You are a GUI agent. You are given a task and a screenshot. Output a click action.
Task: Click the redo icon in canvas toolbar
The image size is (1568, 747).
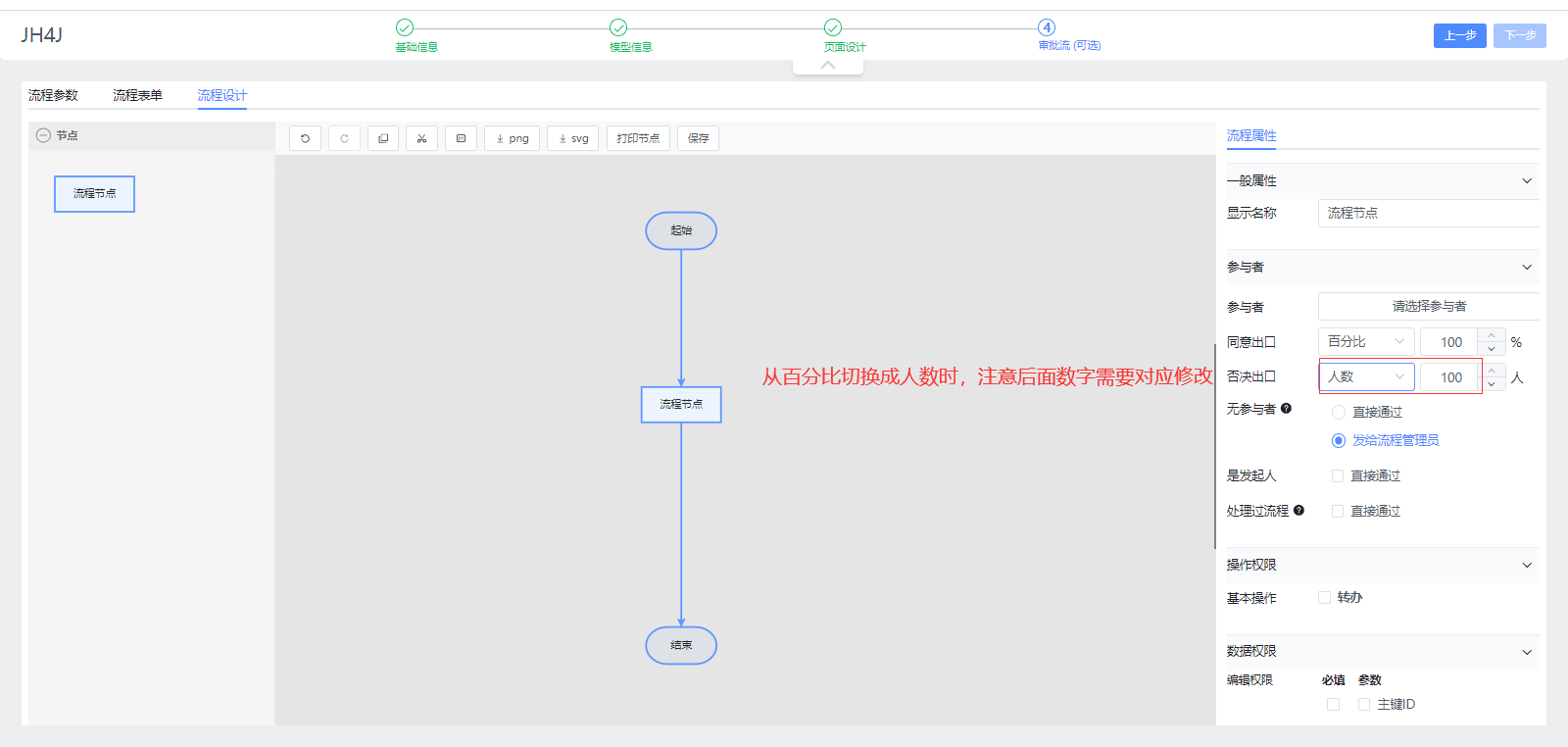[344, 138]
